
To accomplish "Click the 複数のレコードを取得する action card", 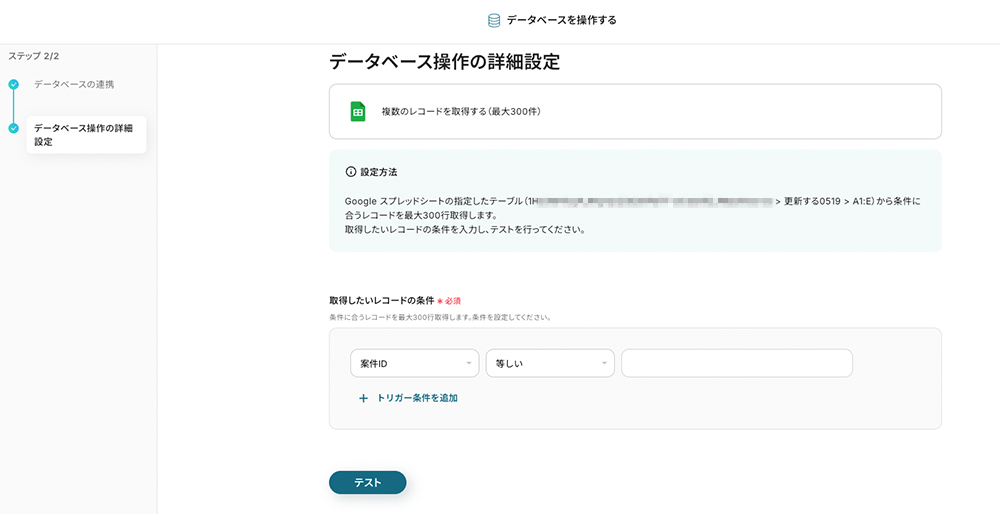I will pyautogui.click(x=635, y=111).
